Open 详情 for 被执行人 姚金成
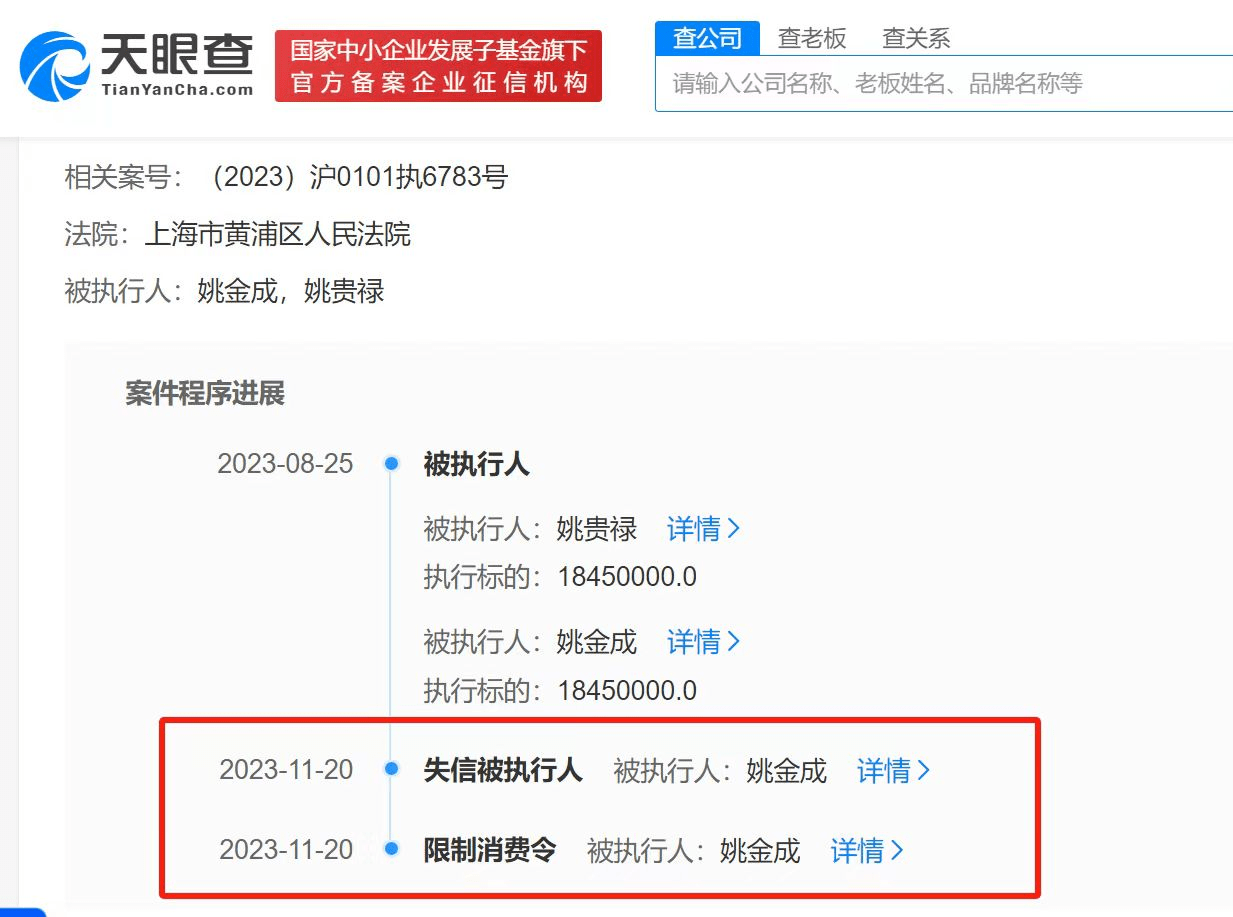This screenshot has width=1233, height=917. coord(695,641)
